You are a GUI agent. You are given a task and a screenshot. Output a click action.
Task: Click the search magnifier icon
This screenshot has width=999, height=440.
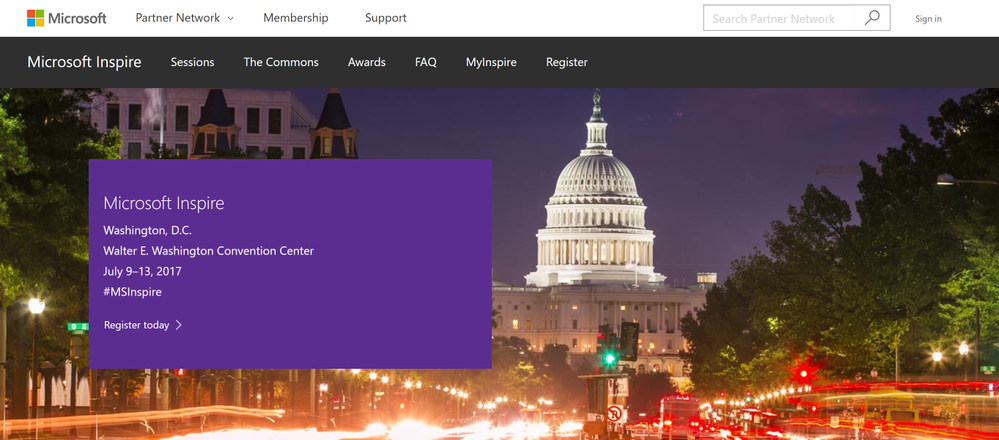tap(872, 18)
